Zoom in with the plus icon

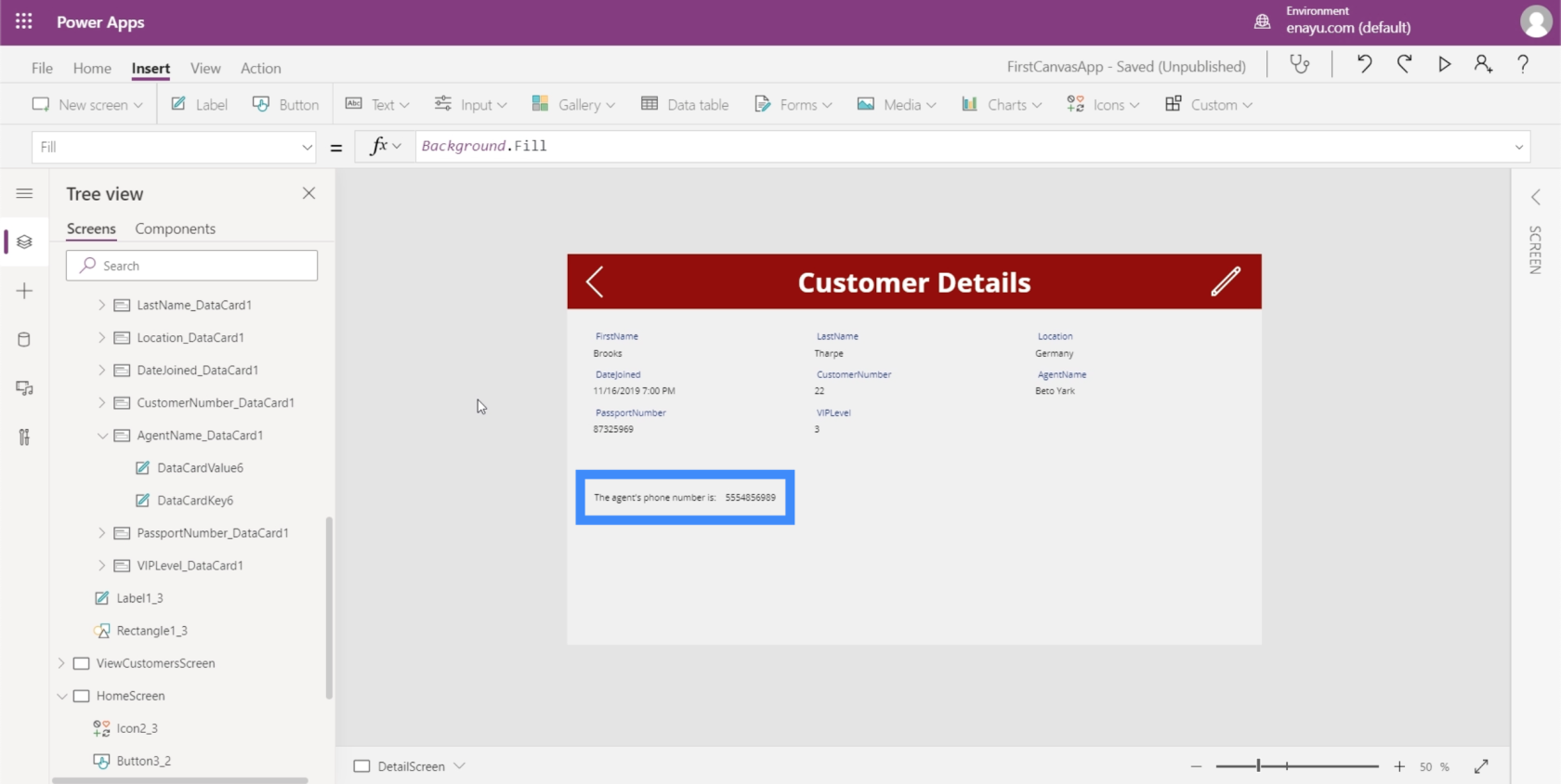click(1399, 766)
